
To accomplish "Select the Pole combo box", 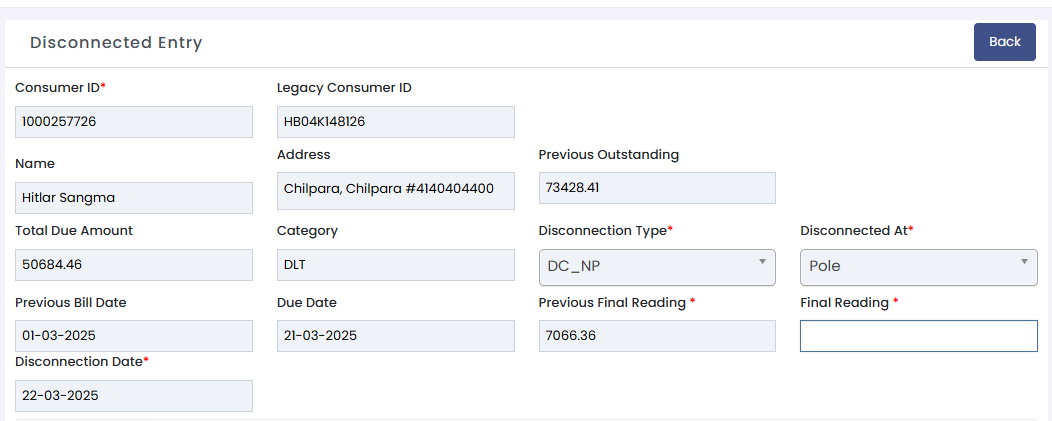I will coord(918,267).
